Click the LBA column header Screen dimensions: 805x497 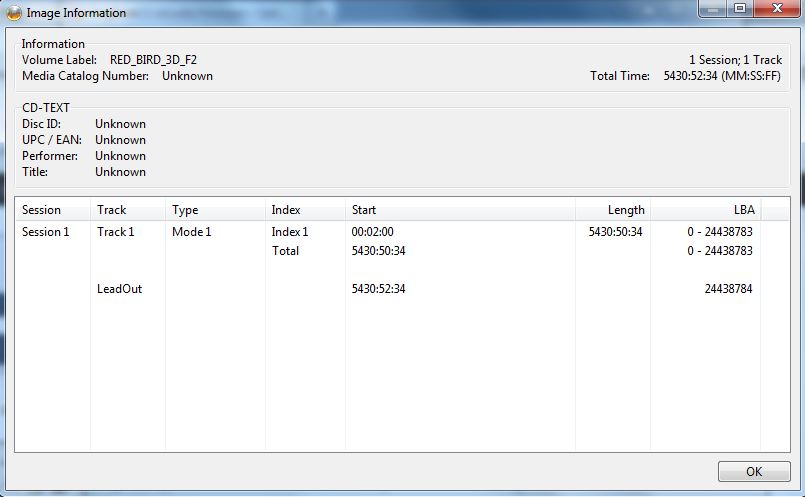(x=706, y=210)
